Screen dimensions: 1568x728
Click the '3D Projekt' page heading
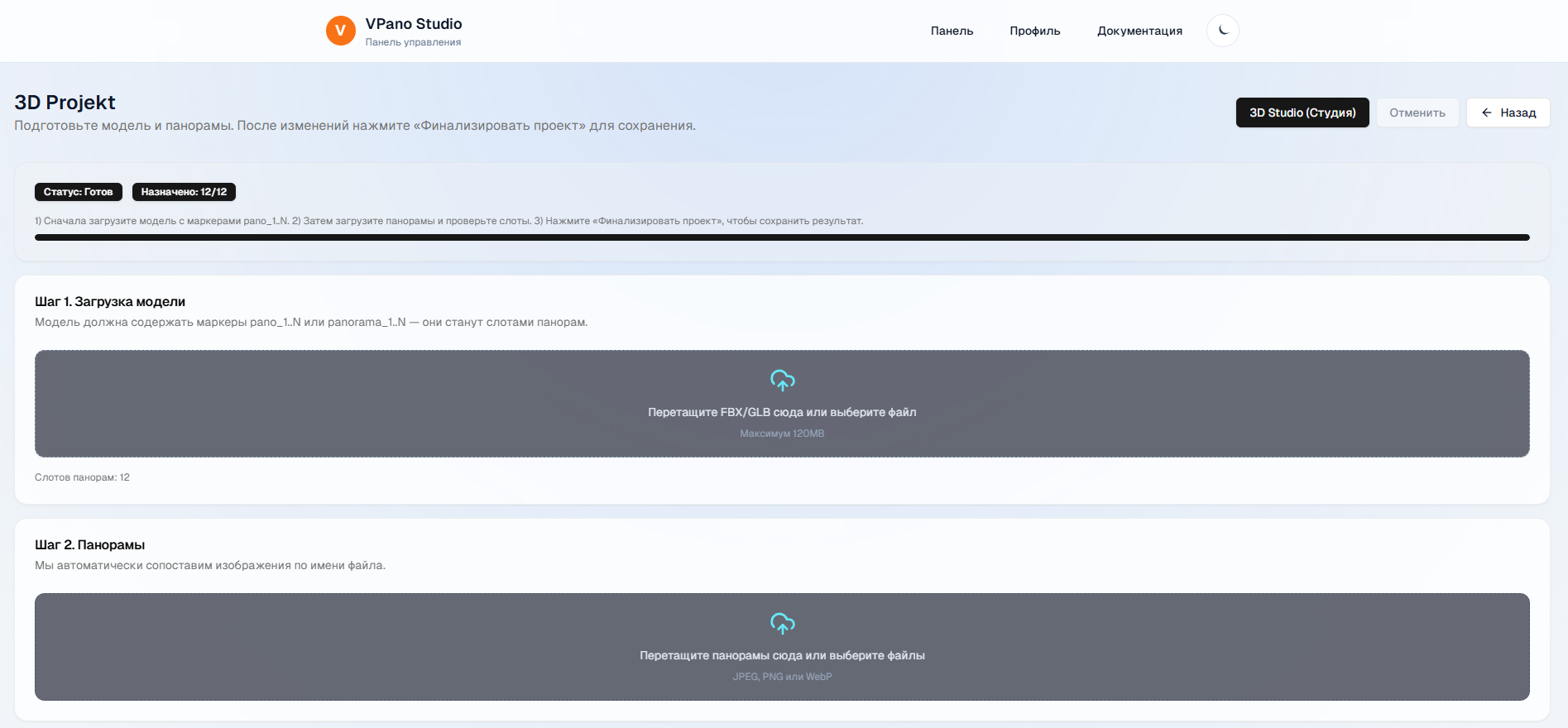[65, 103]
